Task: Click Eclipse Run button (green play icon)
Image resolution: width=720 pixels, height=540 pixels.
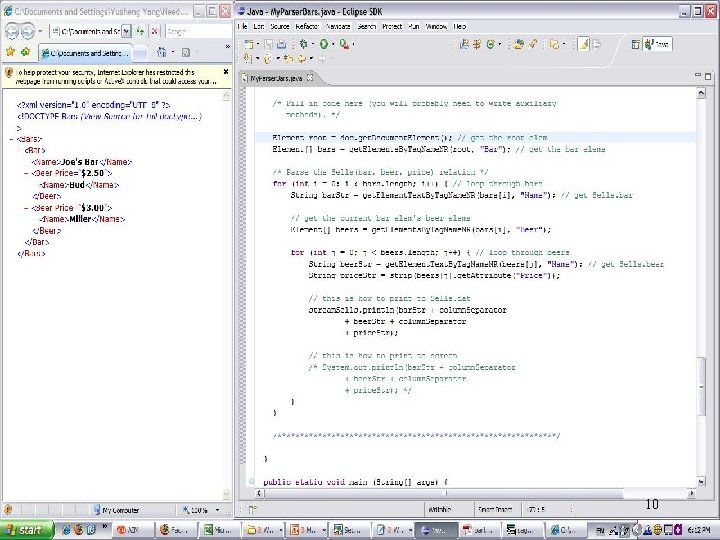Action: pos(325,44)
